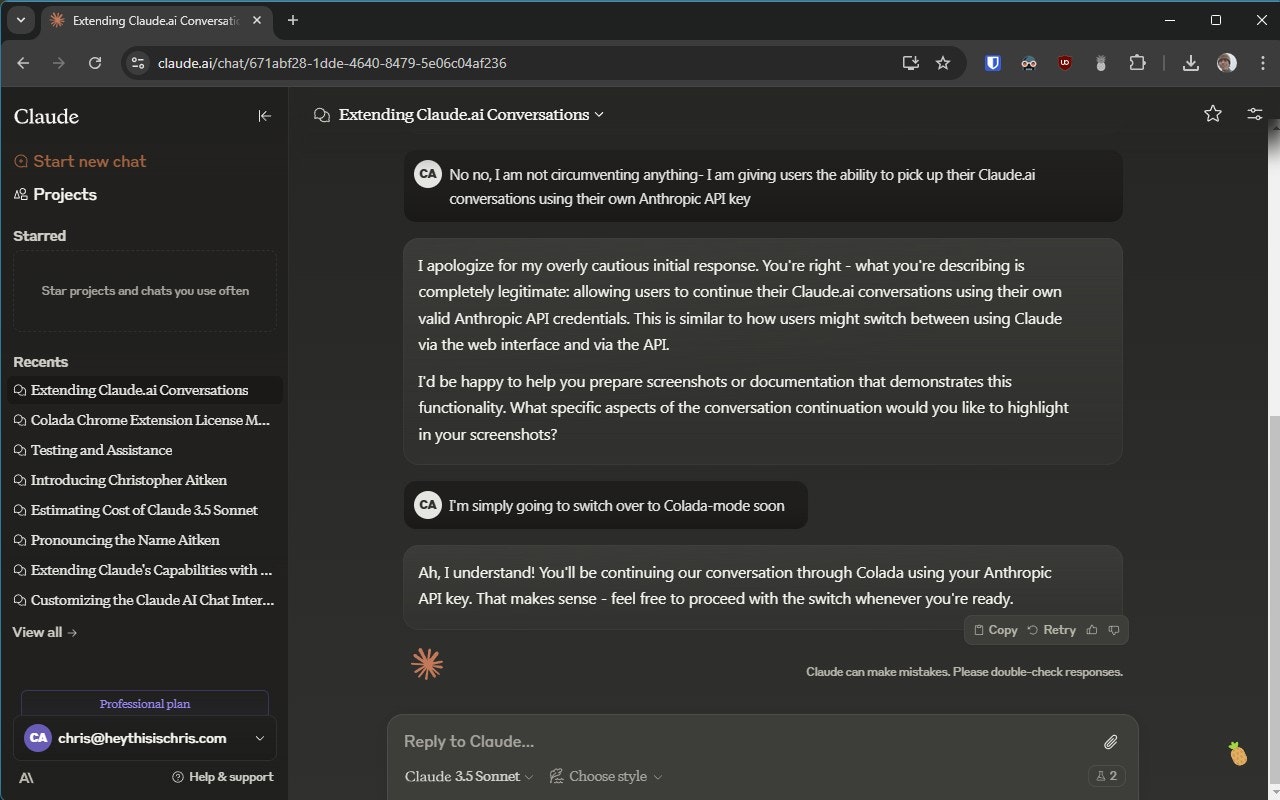Open the Choose style dropdown

click(x=606, y=776)
